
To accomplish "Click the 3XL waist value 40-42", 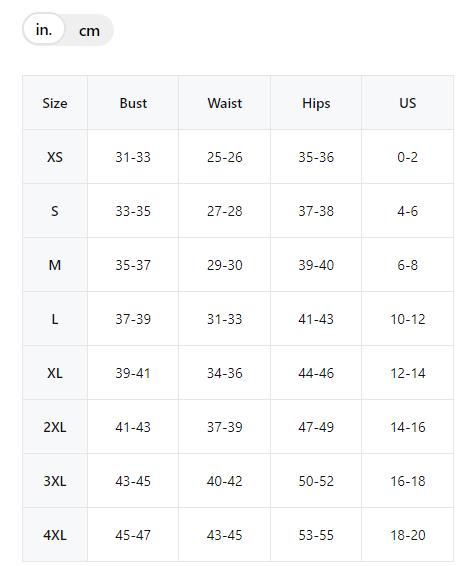I will click(x=224, y=481).
